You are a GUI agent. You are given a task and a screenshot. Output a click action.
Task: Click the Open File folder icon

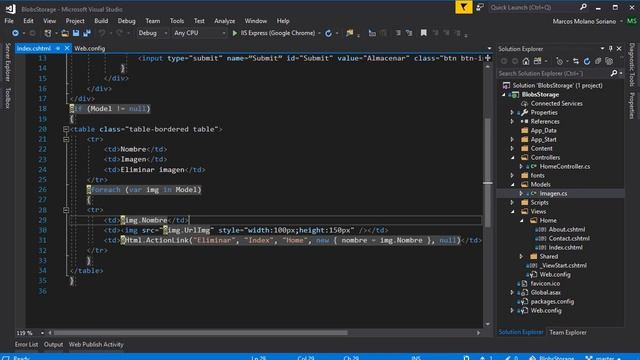[x=65, y=33]
